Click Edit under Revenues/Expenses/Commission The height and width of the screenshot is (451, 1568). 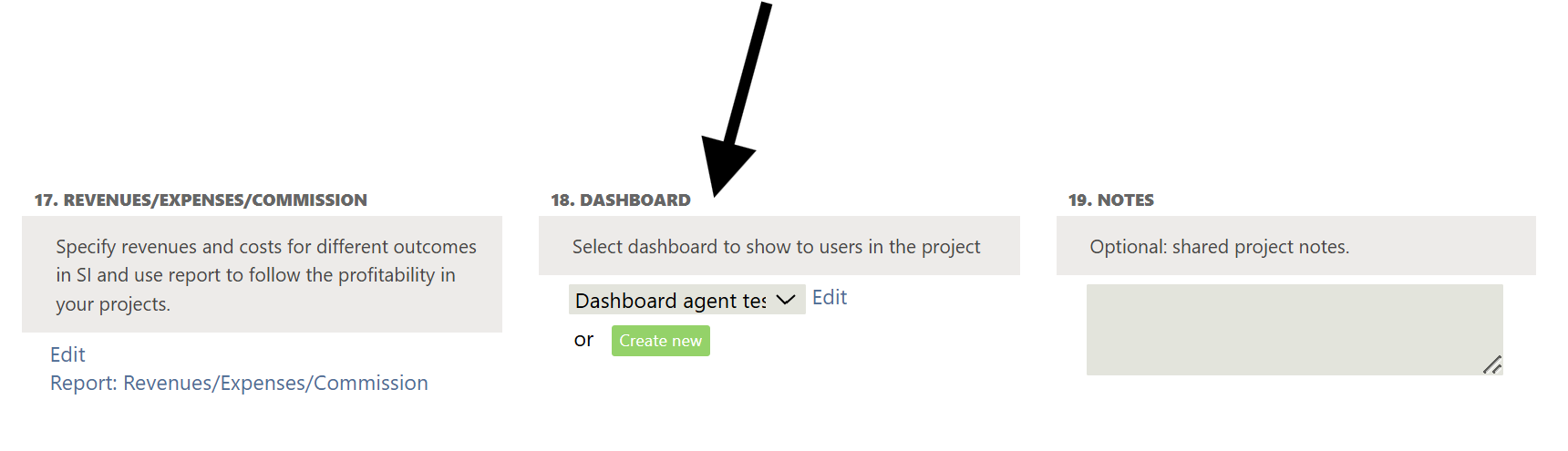click(x=67, y=354)
